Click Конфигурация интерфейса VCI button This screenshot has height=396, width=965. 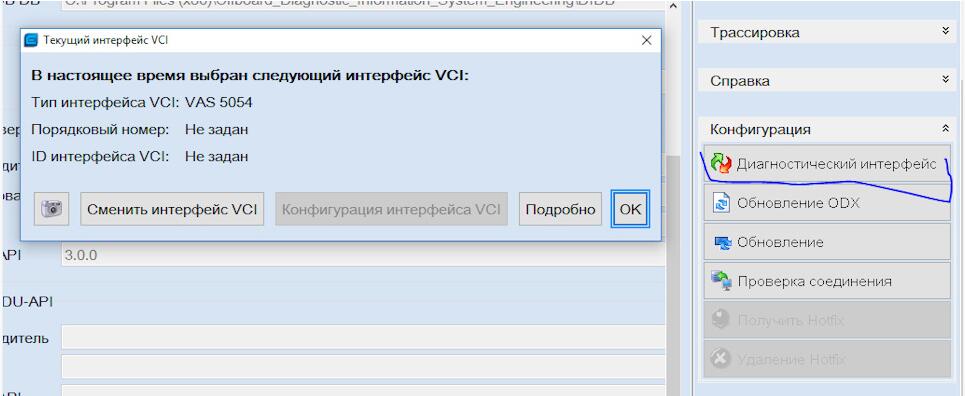pyautogui.click(x=391, y=209)
